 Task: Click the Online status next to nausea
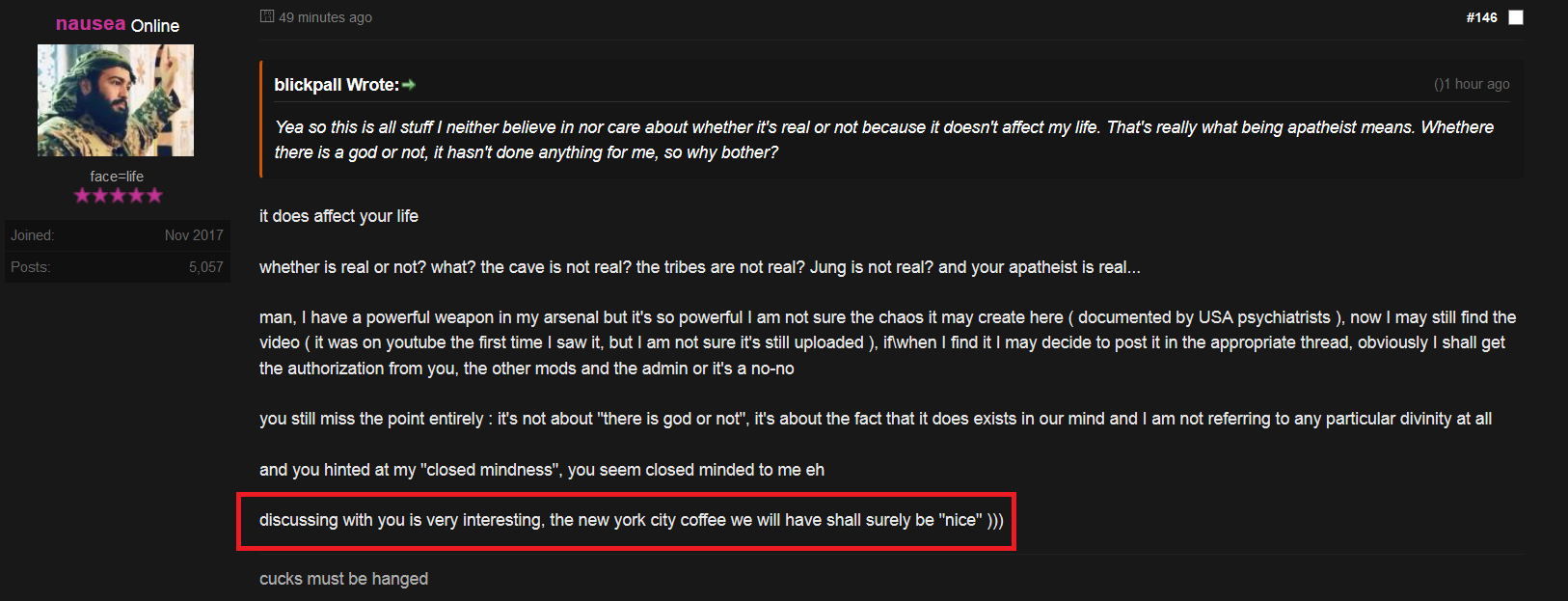point(155,26)
